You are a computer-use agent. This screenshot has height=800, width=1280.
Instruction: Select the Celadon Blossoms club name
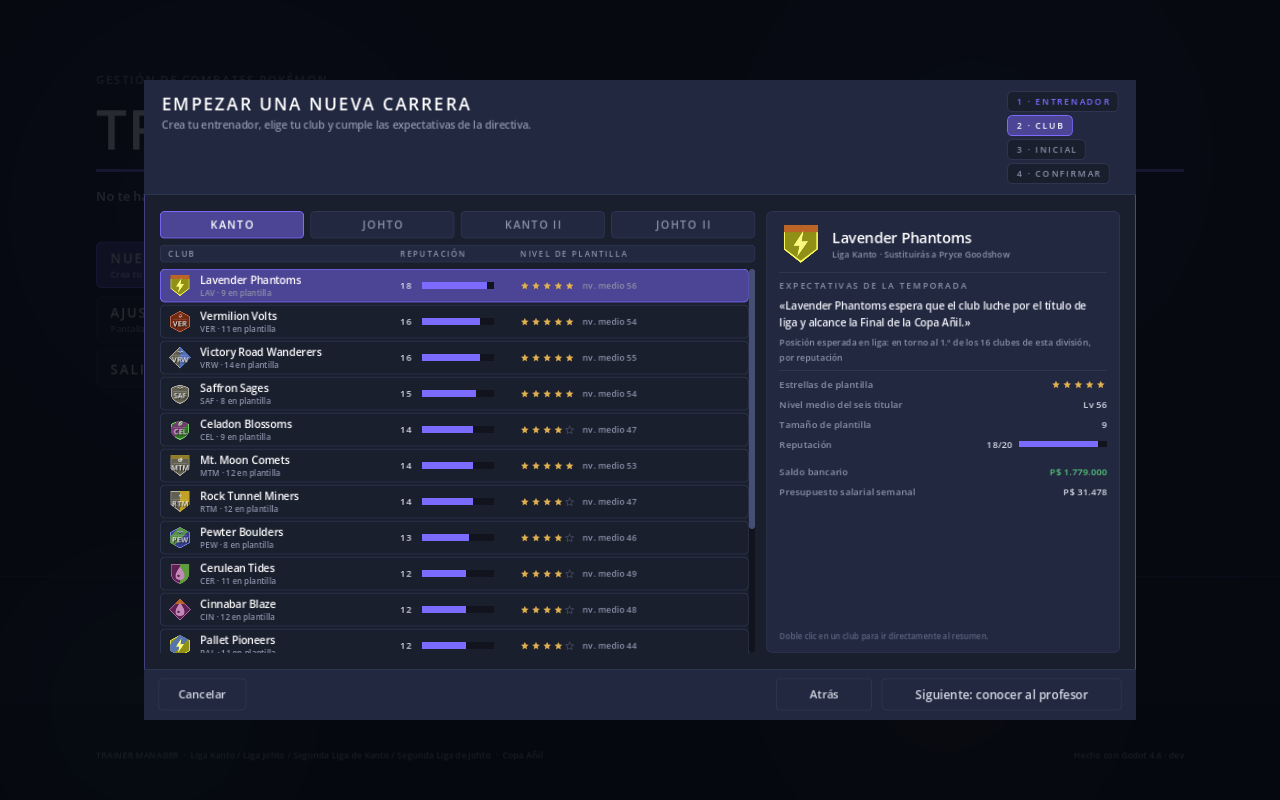coord(246,424)
